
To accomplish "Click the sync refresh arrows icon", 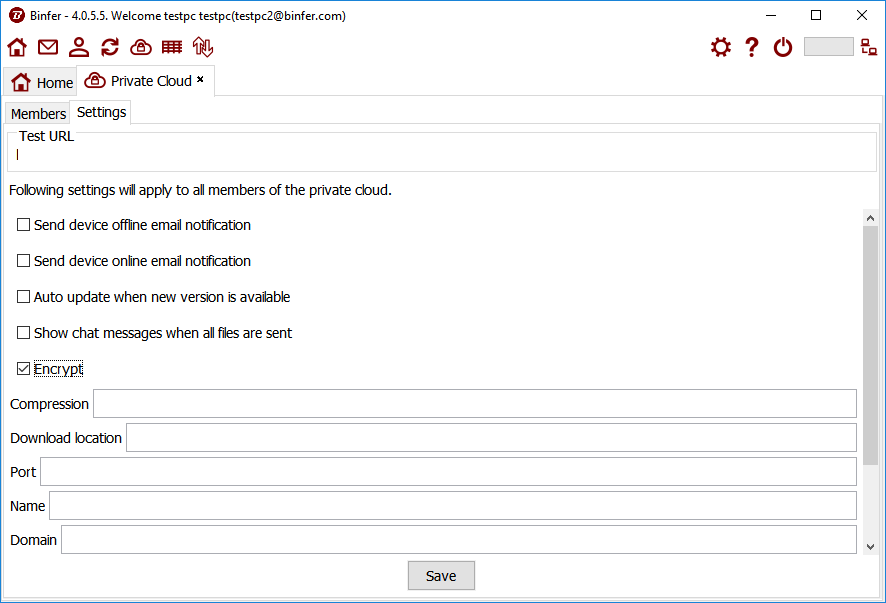I will click(110, 47).
